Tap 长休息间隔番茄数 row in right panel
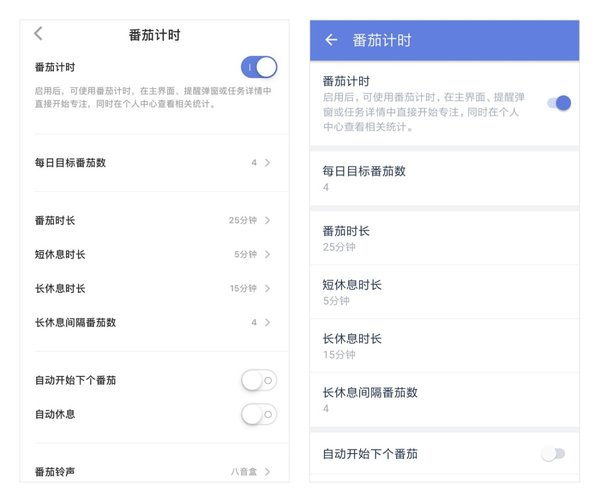This screenshot has height=502, width=600. (x=444, y=399)
